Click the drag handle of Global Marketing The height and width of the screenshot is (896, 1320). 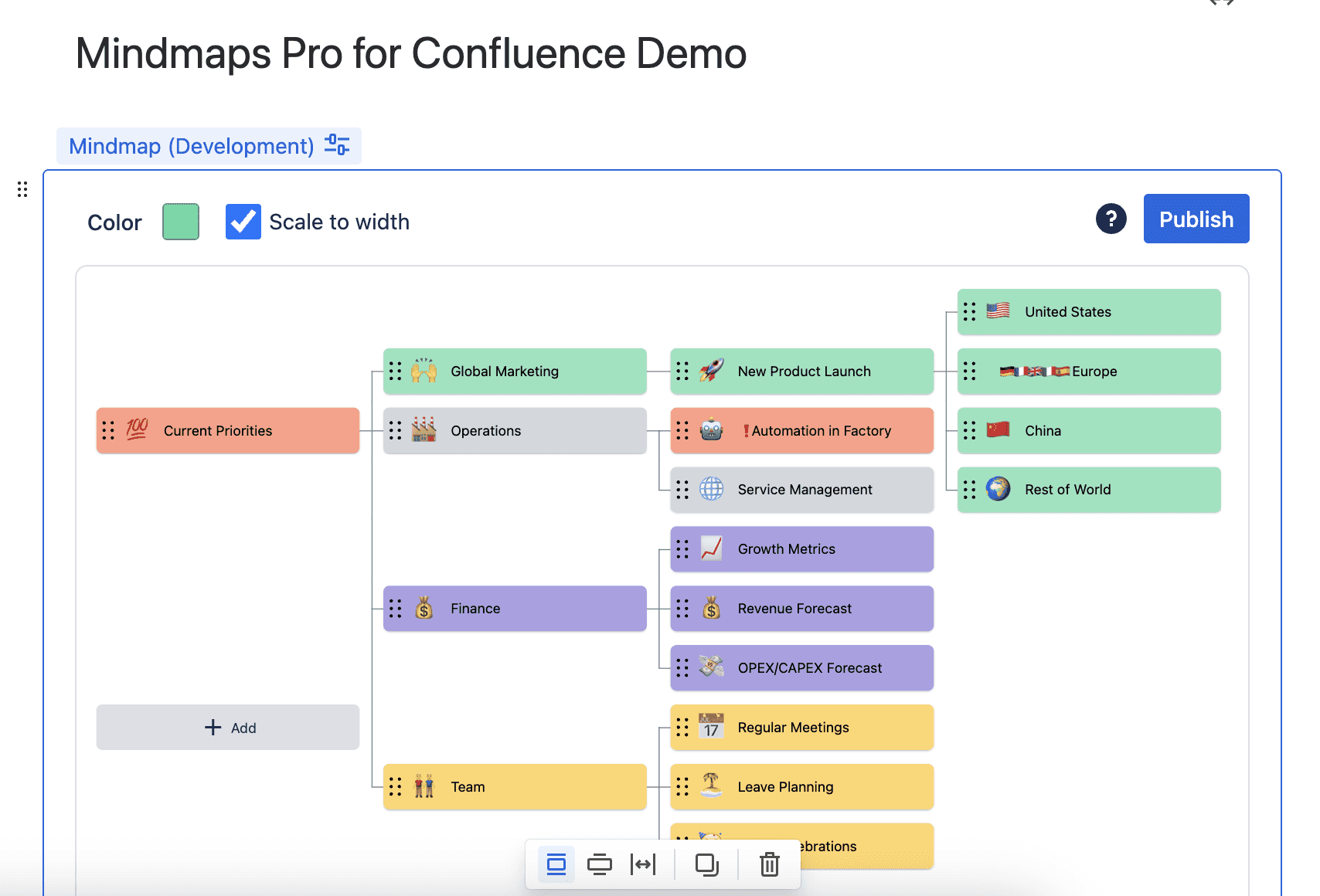(396, 372)
